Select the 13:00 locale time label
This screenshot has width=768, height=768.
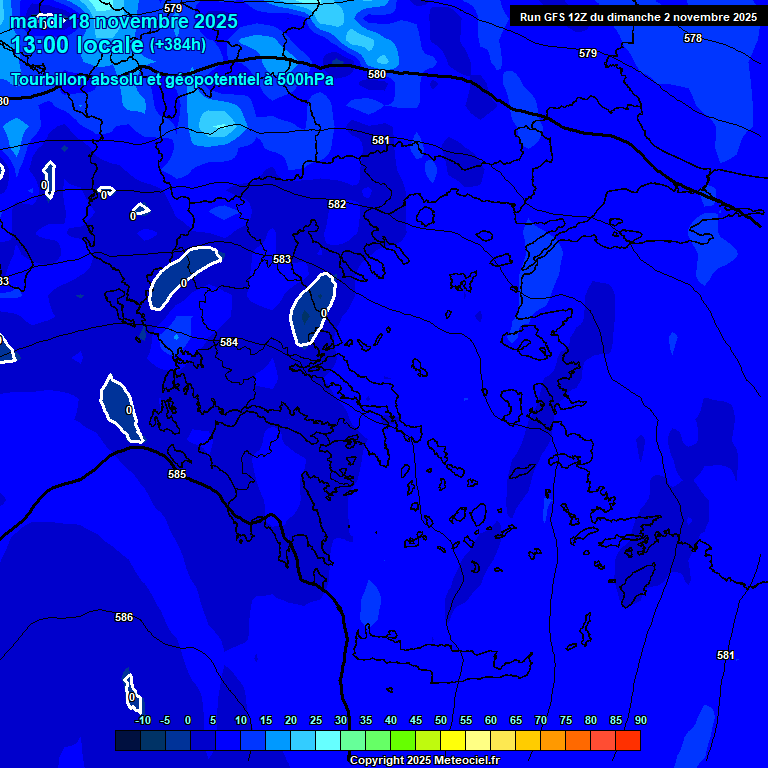tap(78, 46)
